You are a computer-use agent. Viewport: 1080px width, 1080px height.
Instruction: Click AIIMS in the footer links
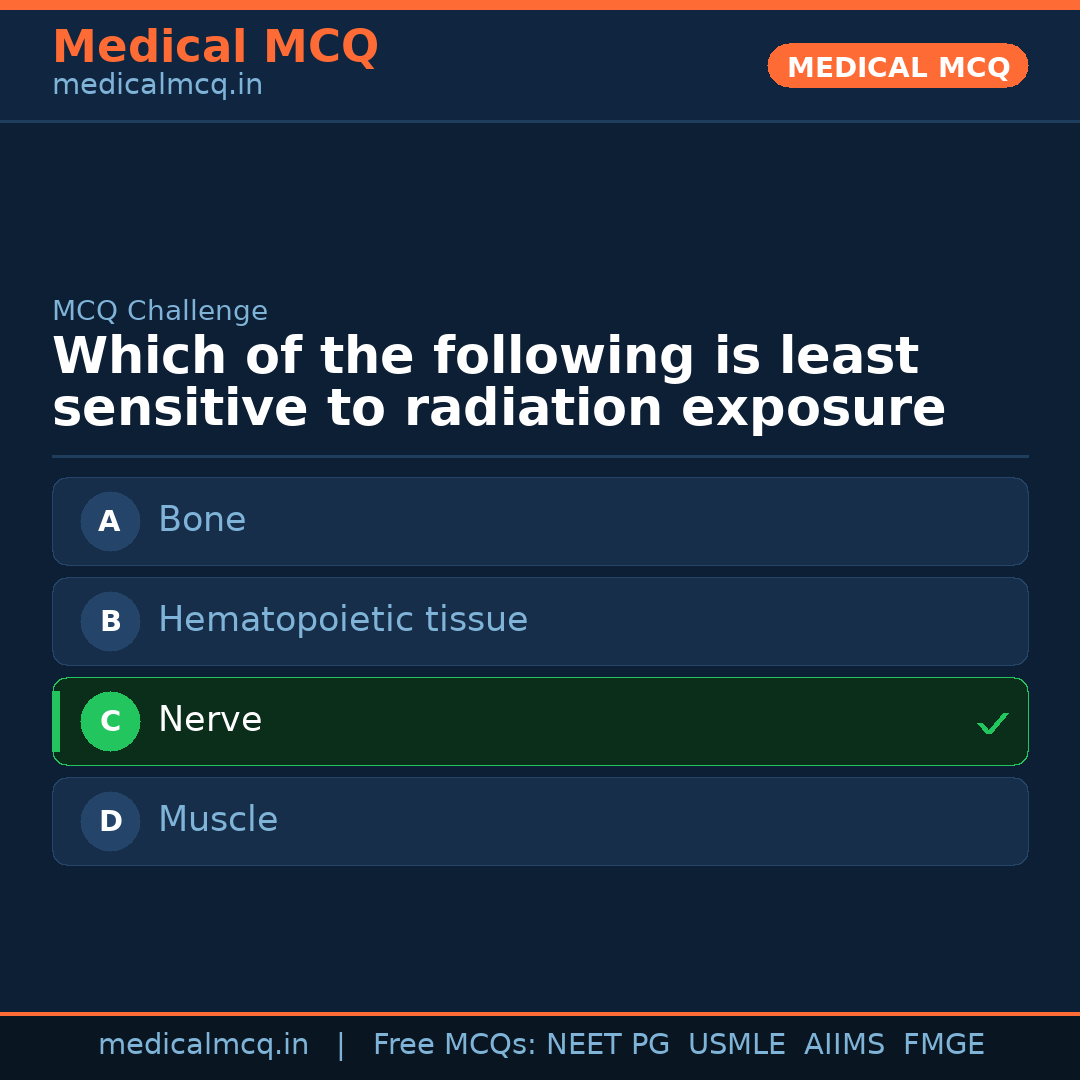[x=845, y=1044]
